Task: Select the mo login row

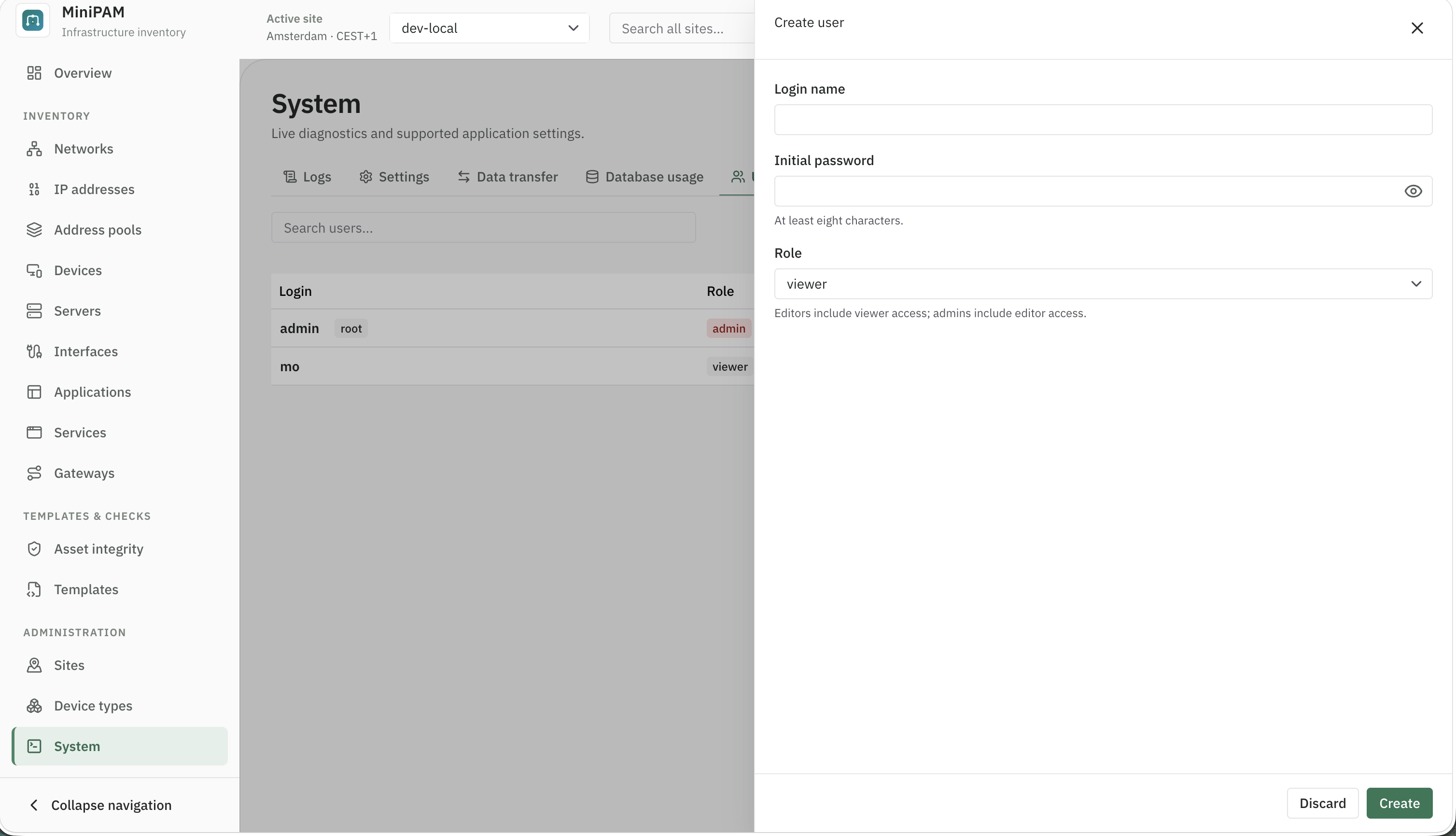Action: pyautogui.click(x=512, y=366)
